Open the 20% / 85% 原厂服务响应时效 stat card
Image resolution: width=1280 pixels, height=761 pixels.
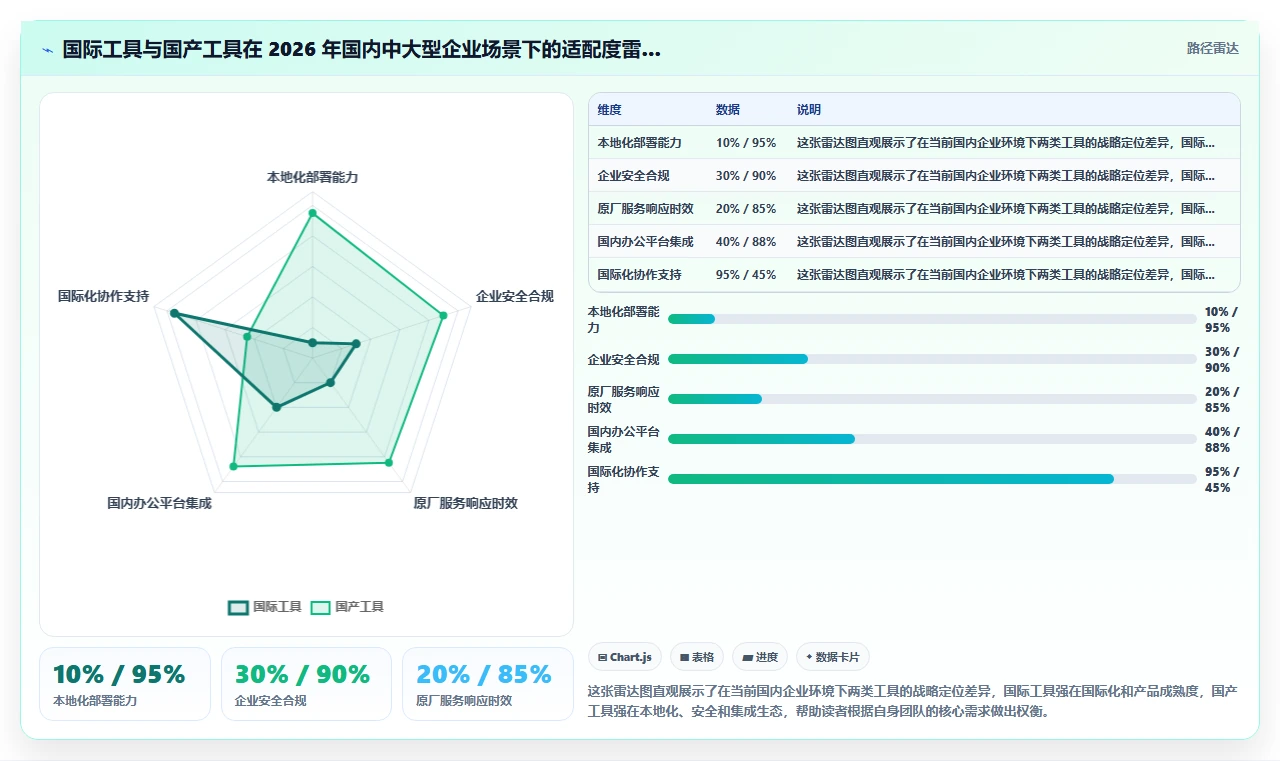(x=488, y=684)
